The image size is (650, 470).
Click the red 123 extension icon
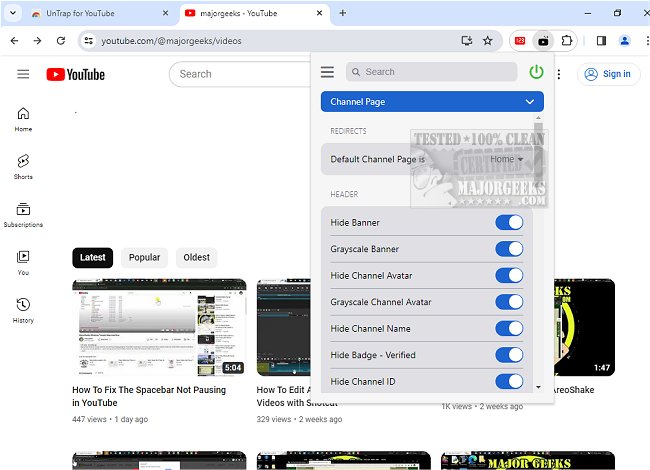point(520,41)
